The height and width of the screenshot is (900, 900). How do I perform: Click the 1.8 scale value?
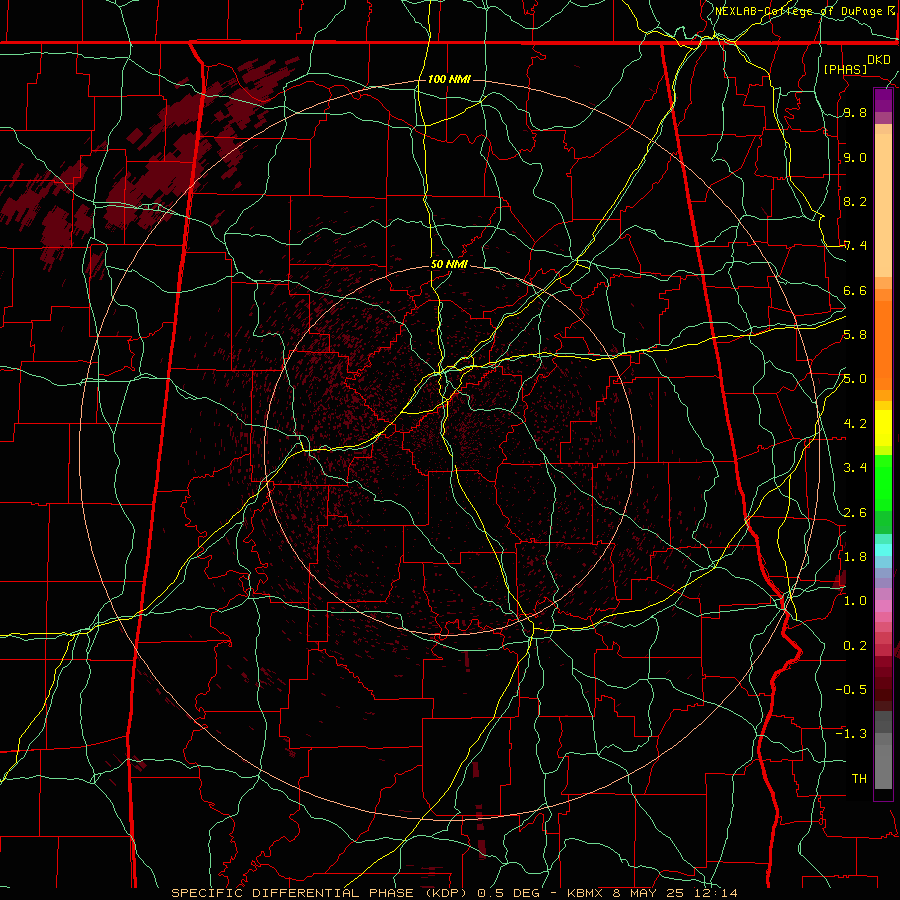[x=855, y=557]
